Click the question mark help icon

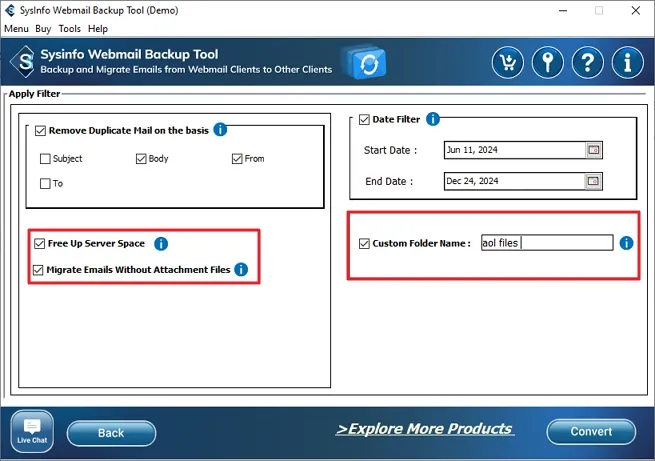588,63
